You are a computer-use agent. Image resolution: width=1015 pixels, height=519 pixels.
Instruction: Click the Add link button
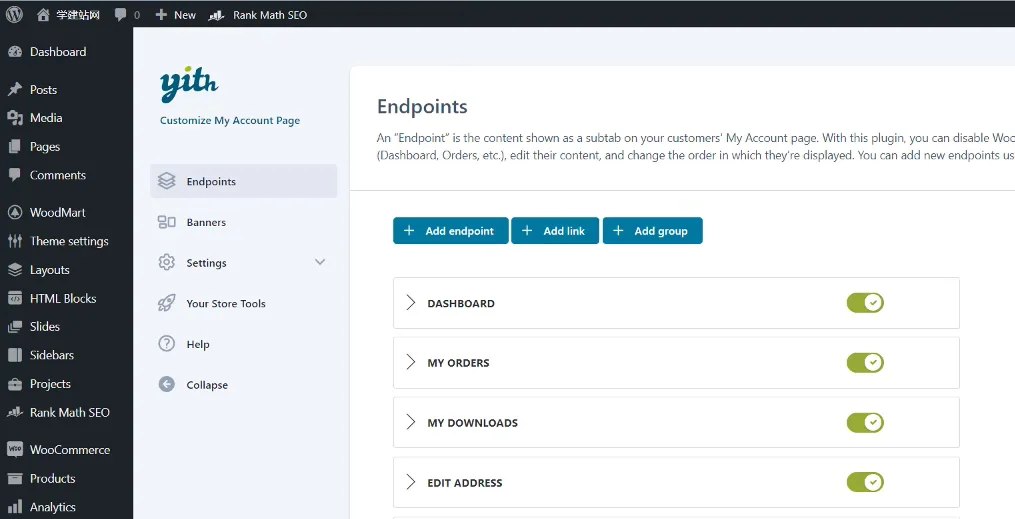pos(555,231)
